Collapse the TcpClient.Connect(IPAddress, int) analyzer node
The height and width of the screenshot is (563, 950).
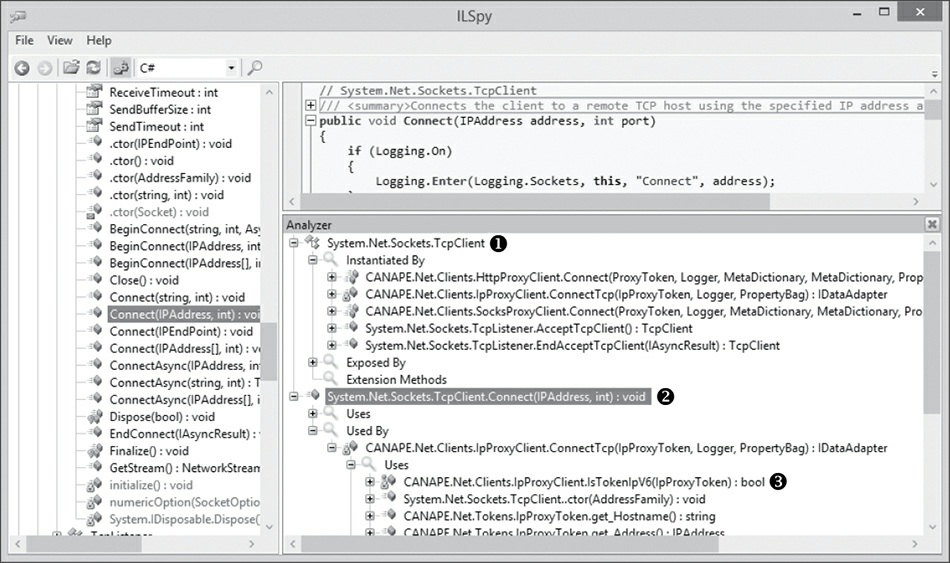(294, 396)
